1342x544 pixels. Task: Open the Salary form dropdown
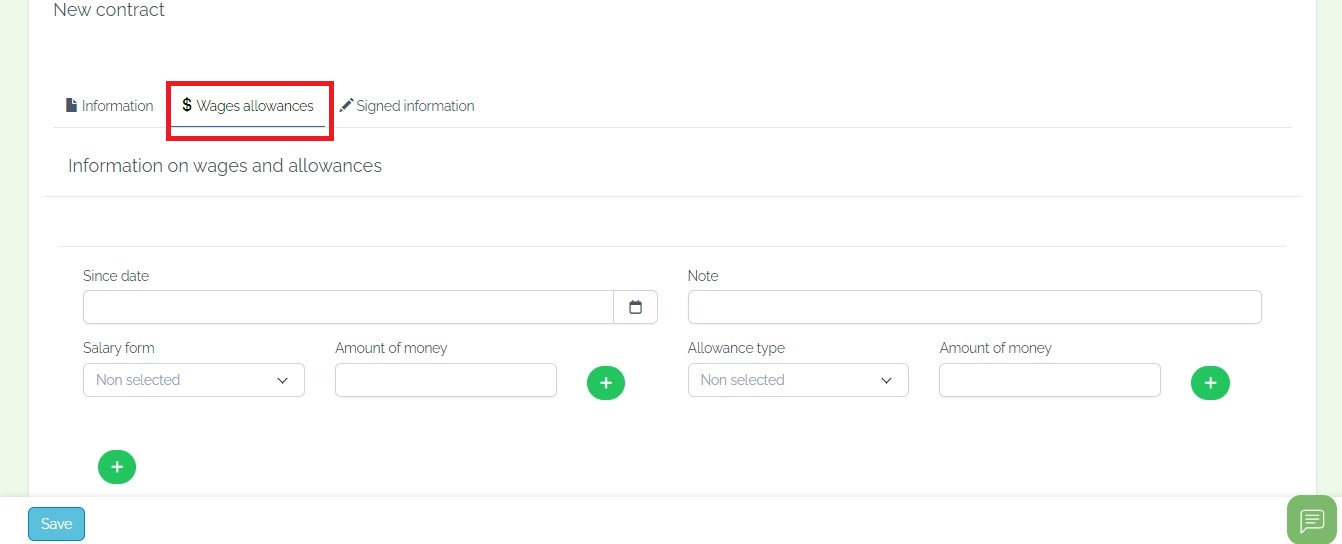click(x=194, y=380)
